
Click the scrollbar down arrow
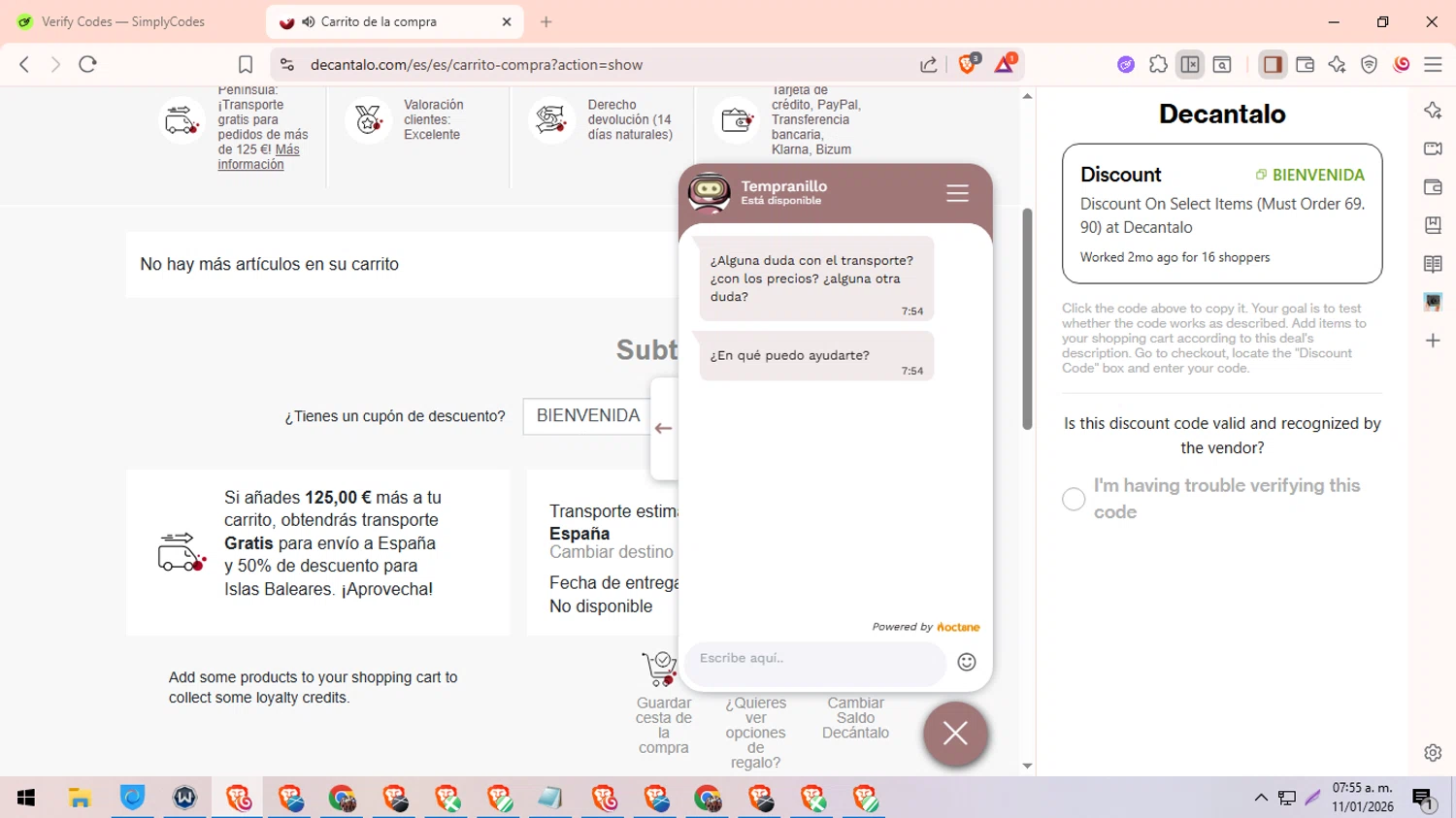(1028, 767)
